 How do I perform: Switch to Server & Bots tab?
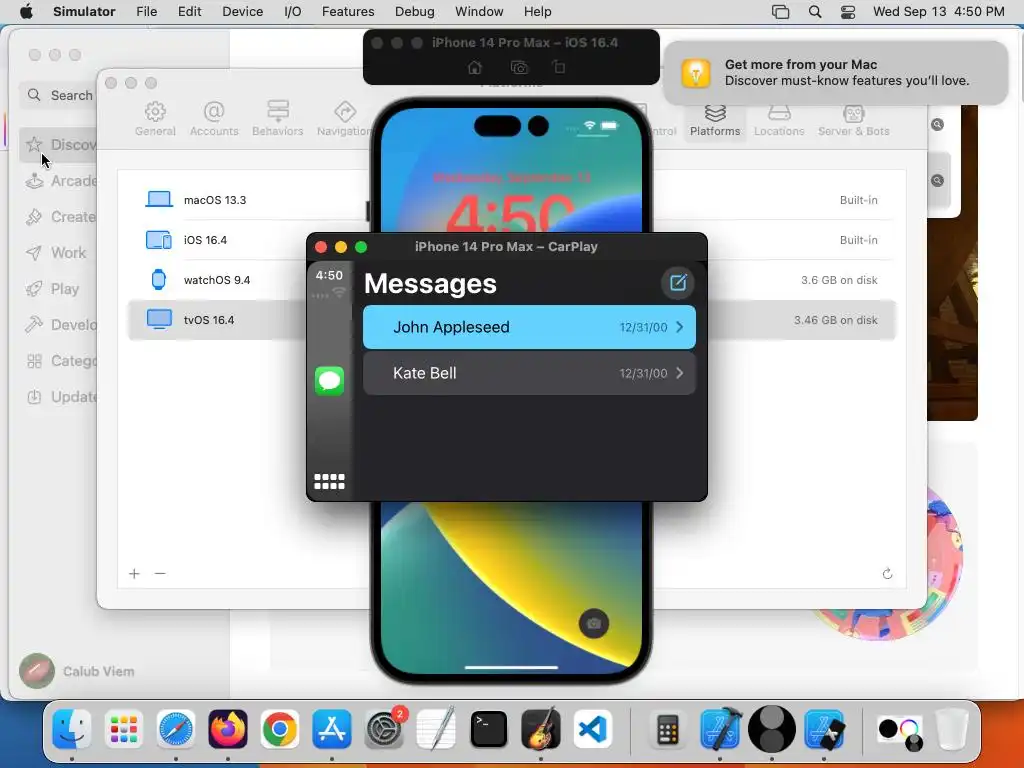[x=854, y=120]
